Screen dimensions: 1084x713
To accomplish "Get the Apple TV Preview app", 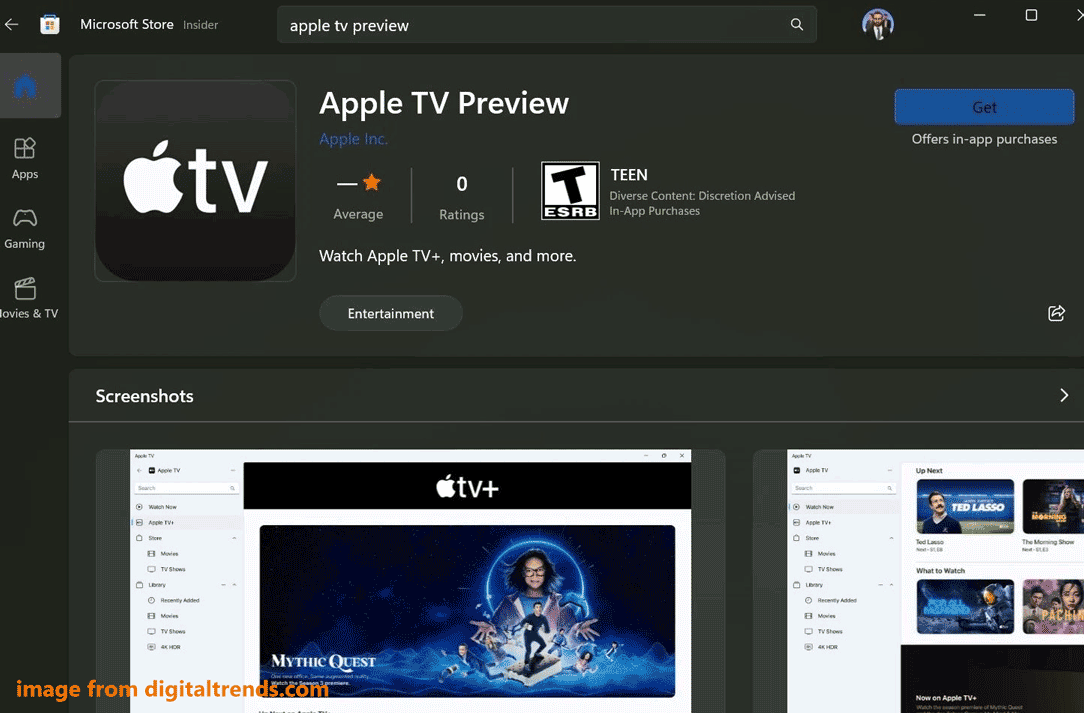I will click(x=984, y=107).
